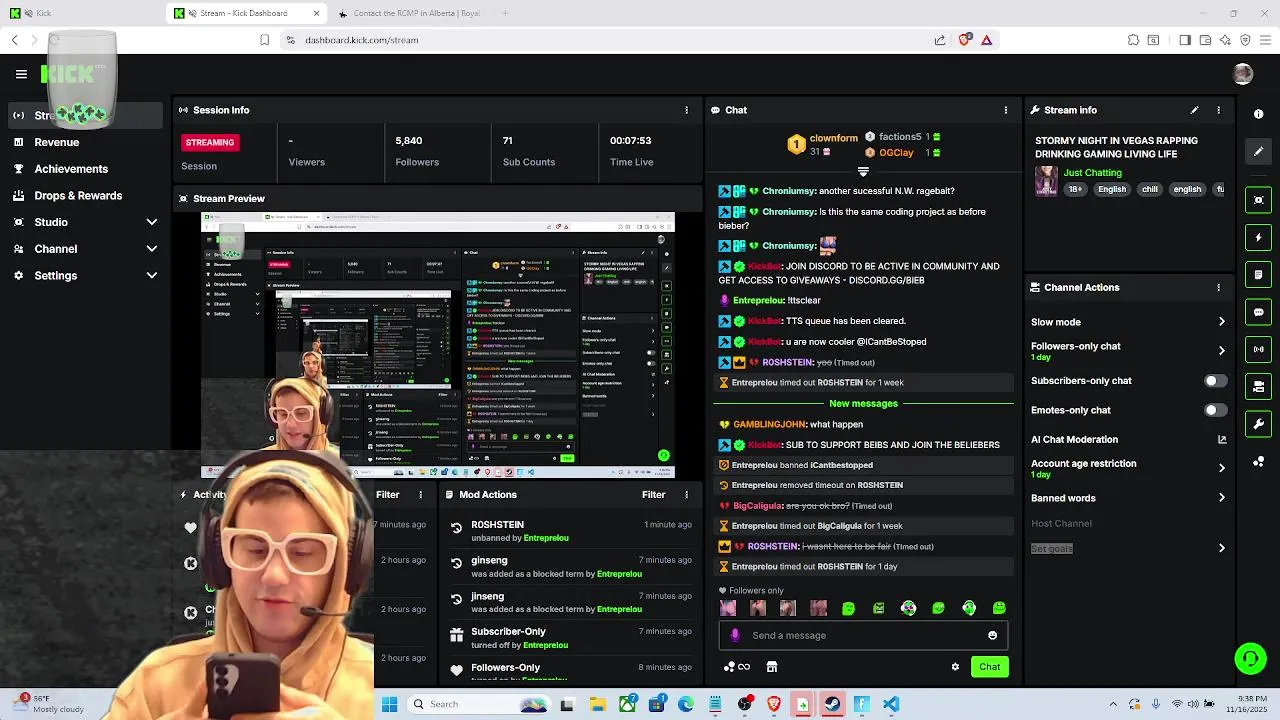This screenshot has height=720, width=1280.
Task: Toggle the broadcast signal widget icon
Action: pyautogui.click(x=1259, y=349)
